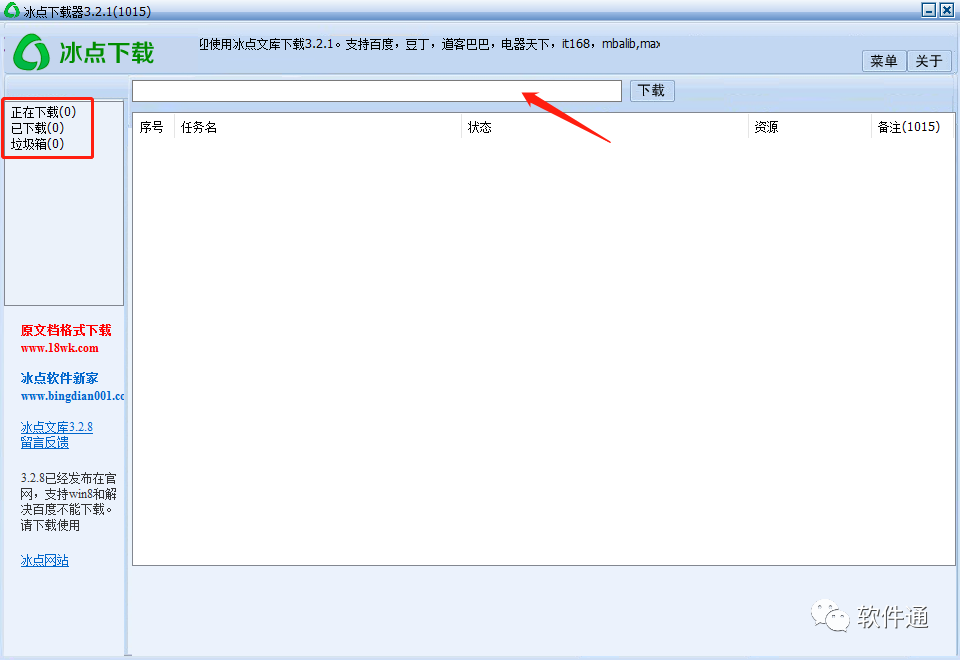Sort by the 序号 column header
The image size is (960, 660).
tap(152, 127)
